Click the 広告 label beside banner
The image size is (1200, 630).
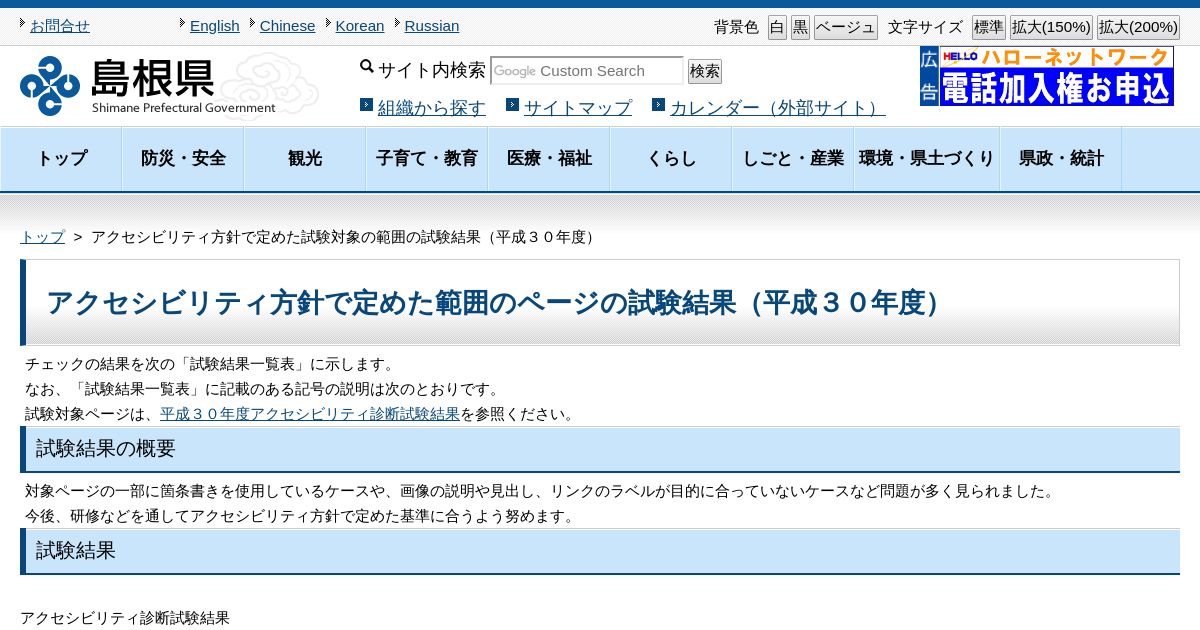point(929,76)
